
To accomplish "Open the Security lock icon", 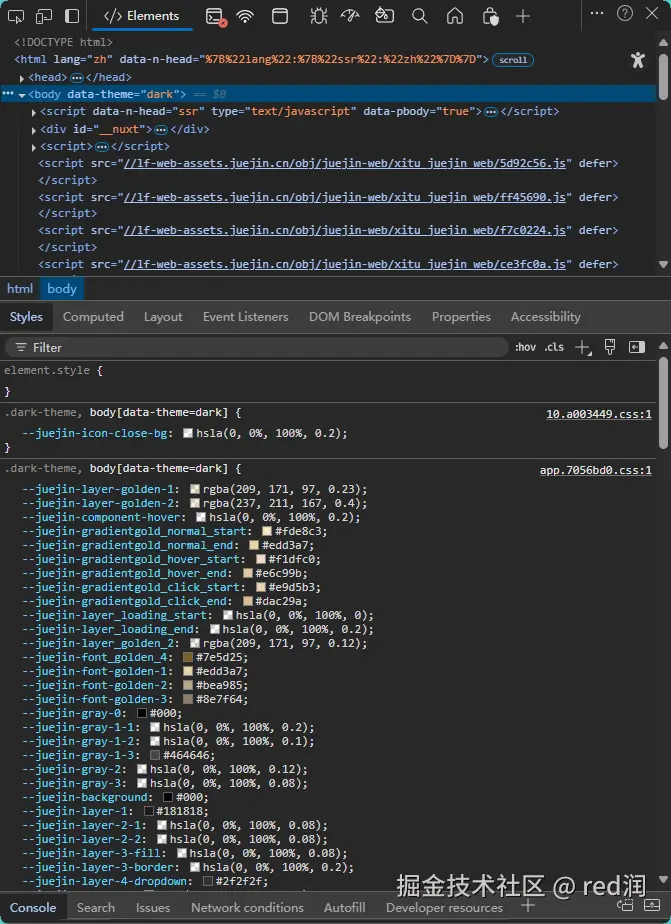I will click(490, 16).
